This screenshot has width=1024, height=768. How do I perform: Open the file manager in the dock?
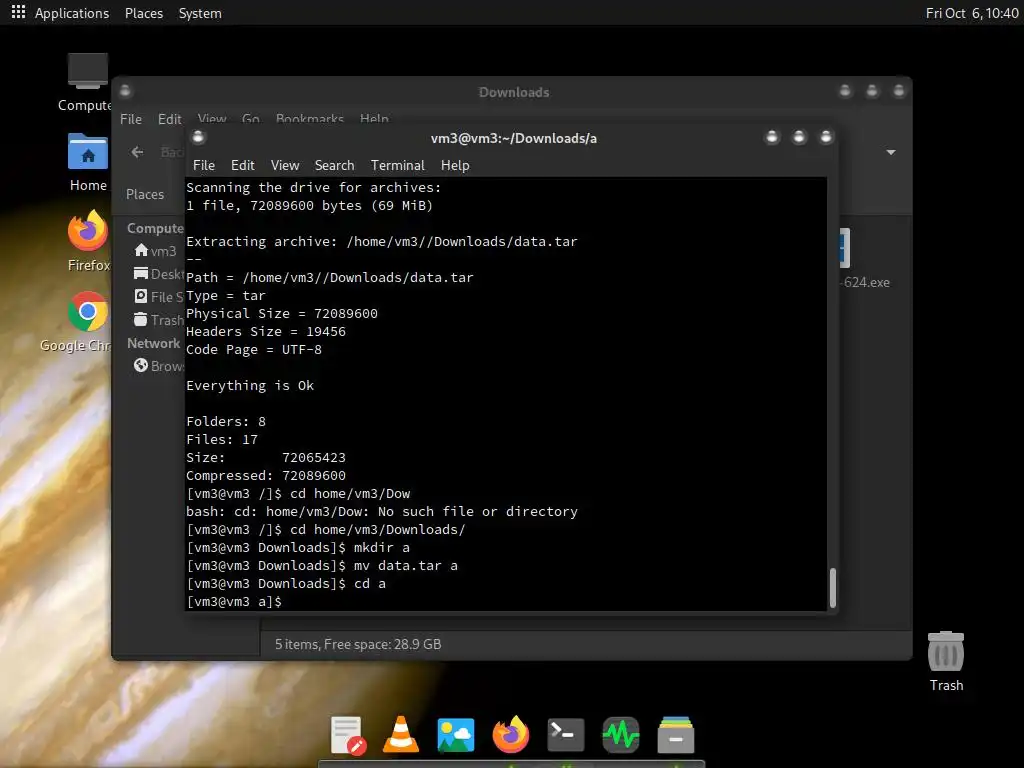[675, 735]
